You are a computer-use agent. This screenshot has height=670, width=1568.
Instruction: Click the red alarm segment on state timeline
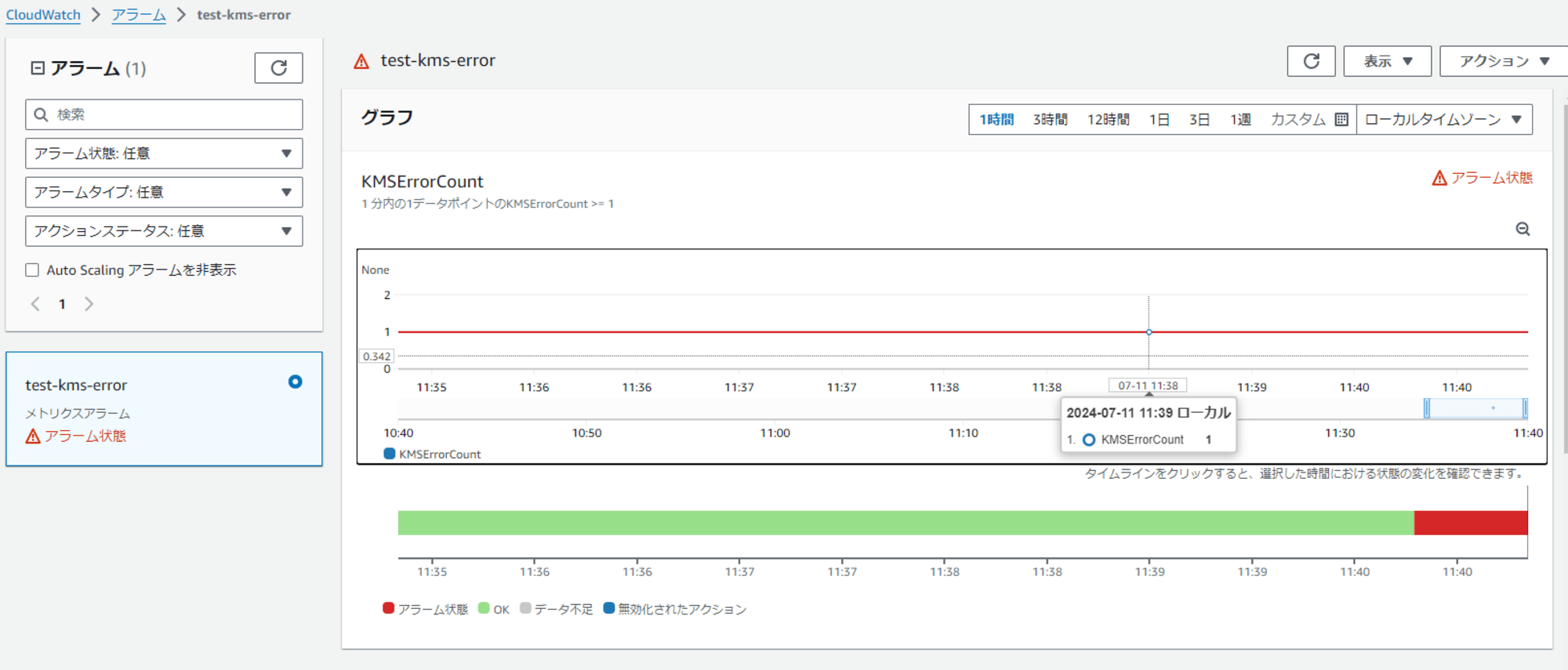click(1471, 523)
